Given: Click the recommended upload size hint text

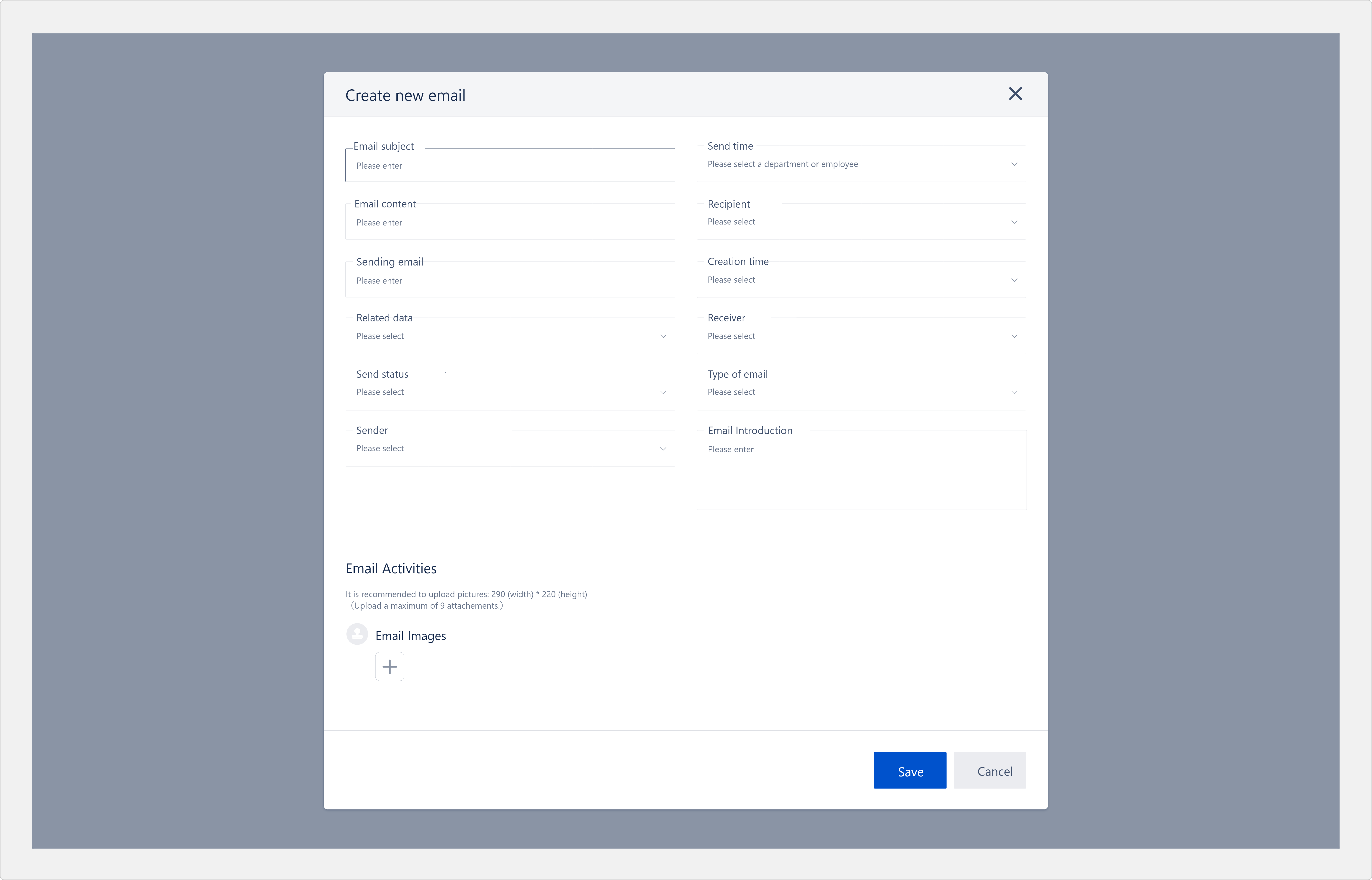Looking at the screenshot, I should point(466,594).
